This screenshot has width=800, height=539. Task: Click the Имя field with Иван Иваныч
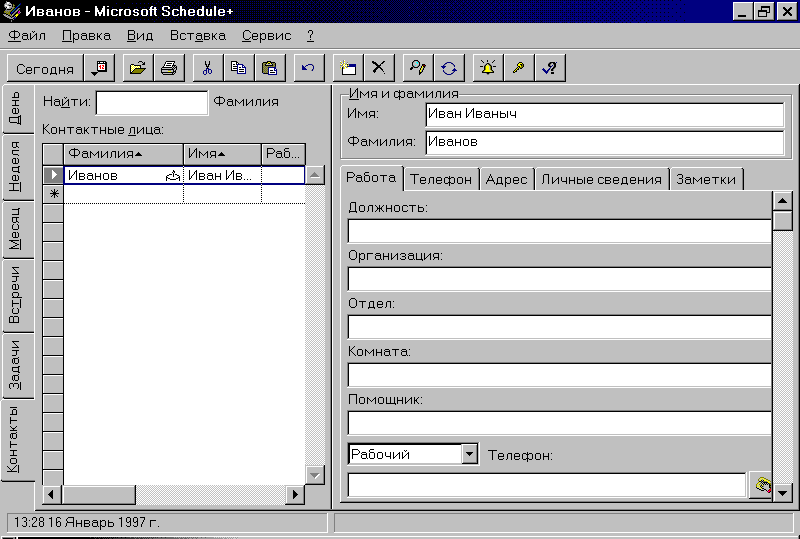[605, 114]
